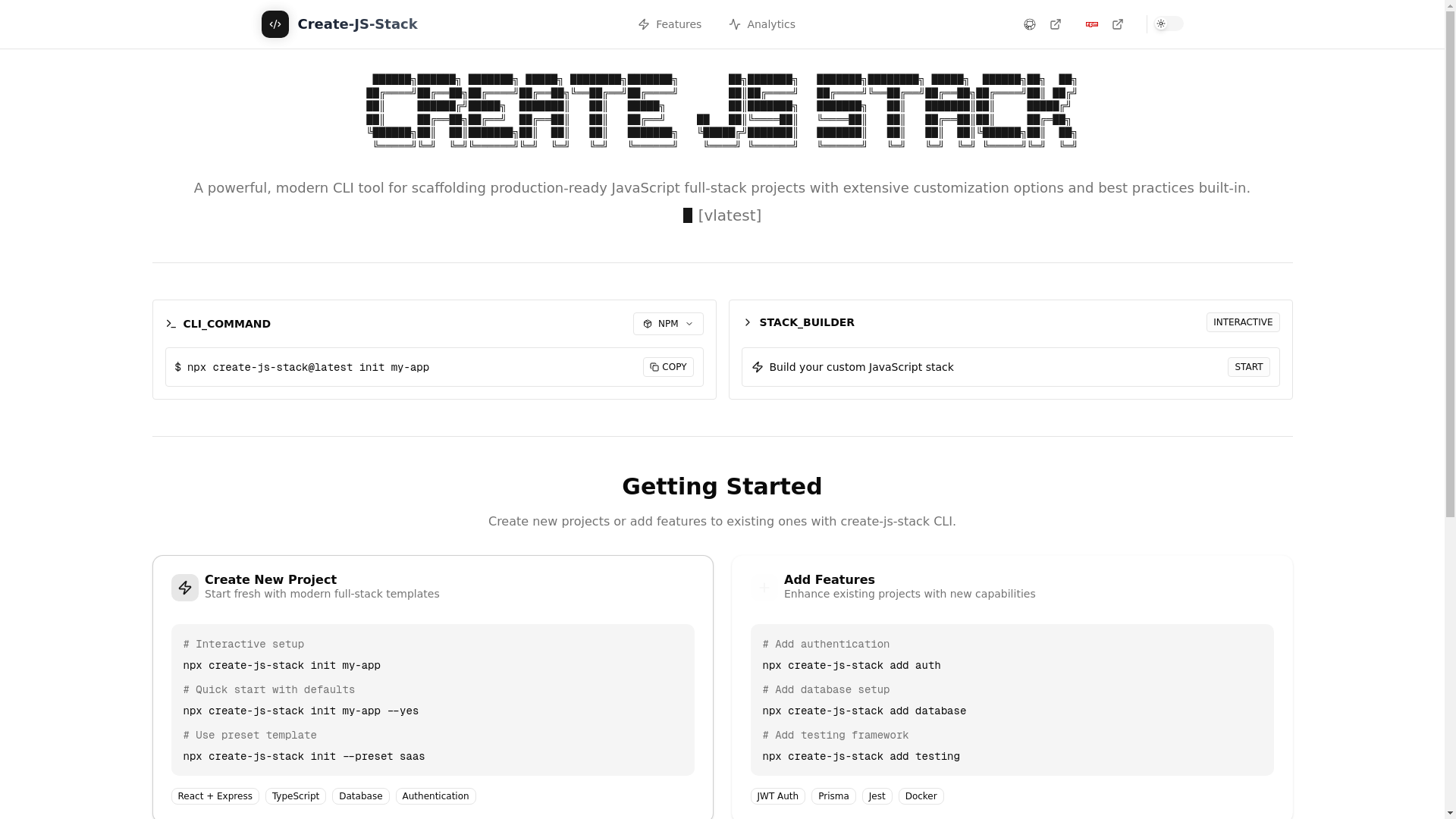Open the red npm logo icon
The width and height of the screenshot is (1456, 819).
(x=1092, y=24)
